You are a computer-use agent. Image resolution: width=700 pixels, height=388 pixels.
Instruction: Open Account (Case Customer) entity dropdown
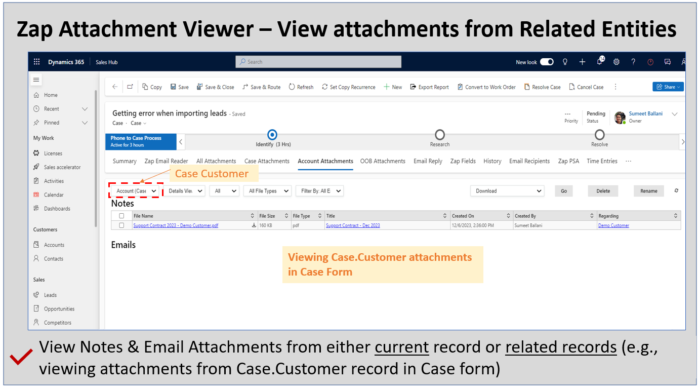tap(136, 191)
